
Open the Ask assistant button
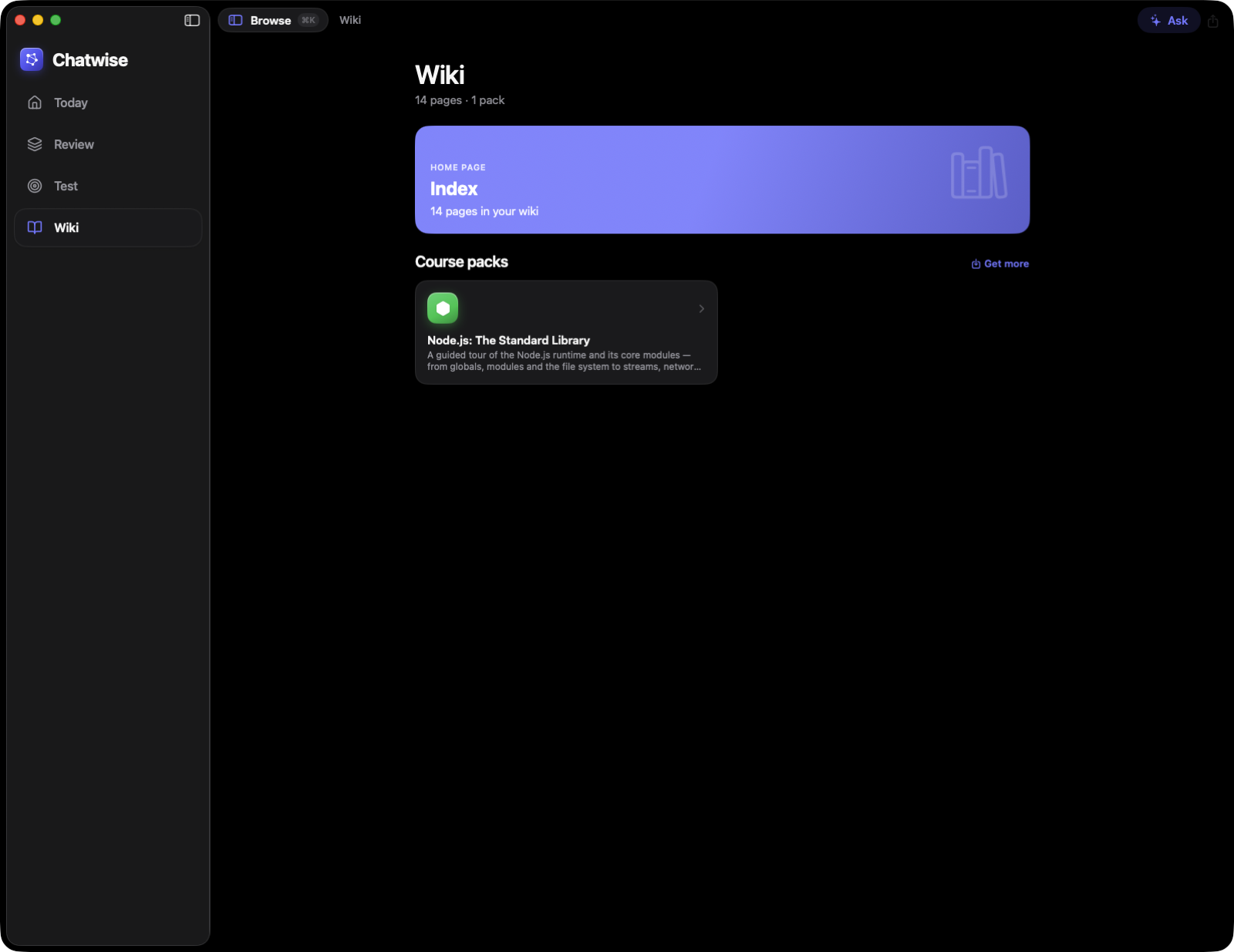click(1168, 21)
